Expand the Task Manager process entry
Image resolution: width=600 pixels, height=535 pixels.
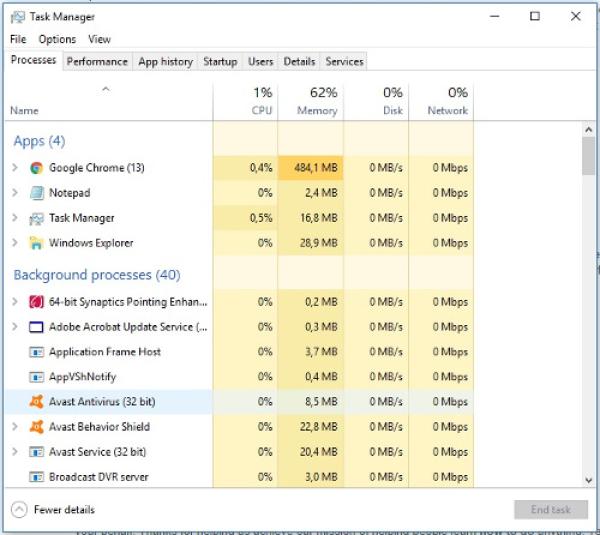(15, 218)
